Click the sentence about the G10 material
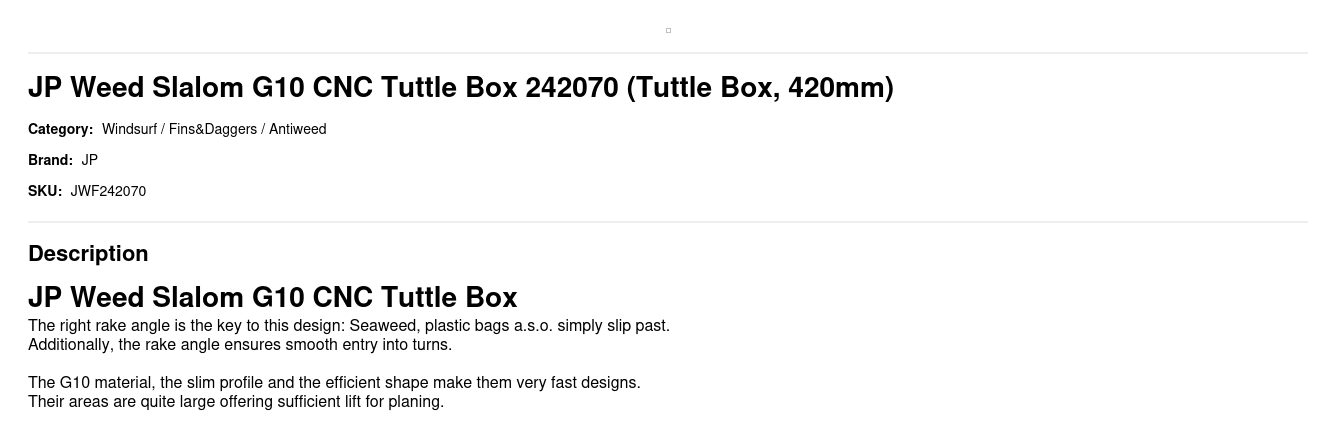 pos(334,383)
